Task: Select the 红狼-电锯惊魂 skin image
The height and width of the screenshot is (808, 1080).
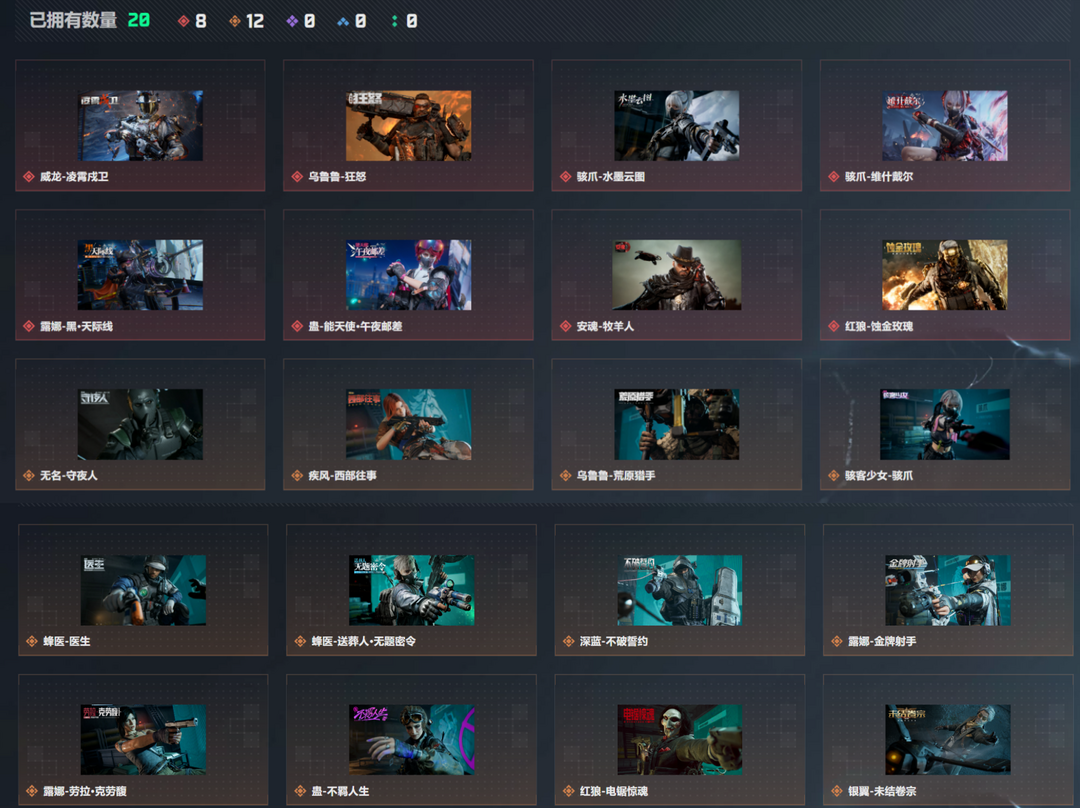Action: pyautogui.click(x=680, y=740)
